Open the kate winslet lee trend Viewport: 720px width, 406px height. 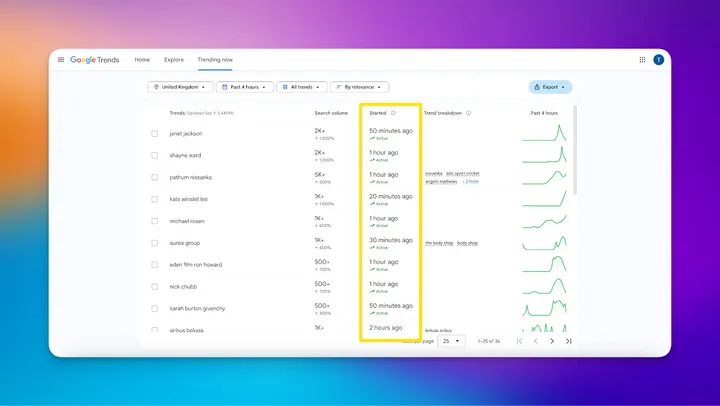[188, 199]
